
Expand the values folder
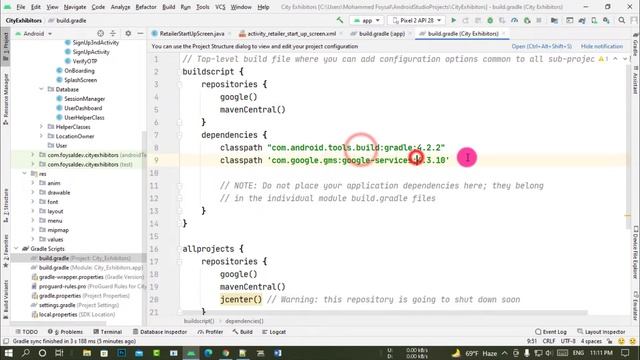33,239
